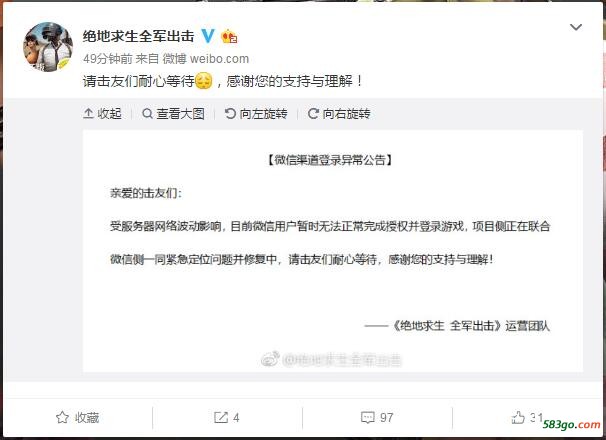
Task: Click the 绝地求生全军出击 profile avatar
Action: click(48, 47)
